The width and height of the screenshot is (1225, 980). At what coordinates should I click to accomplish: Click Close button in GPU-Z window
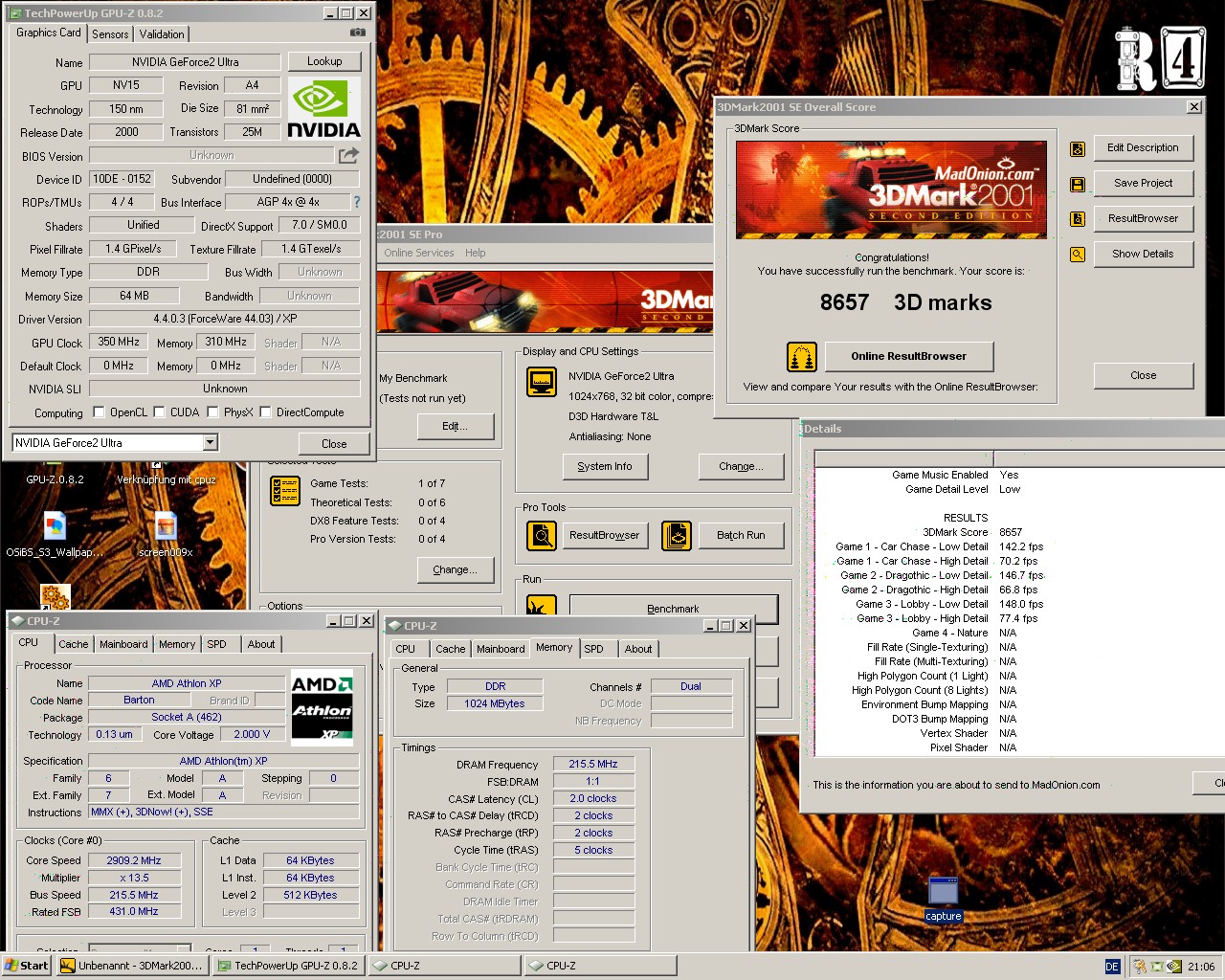pos(334,444)
